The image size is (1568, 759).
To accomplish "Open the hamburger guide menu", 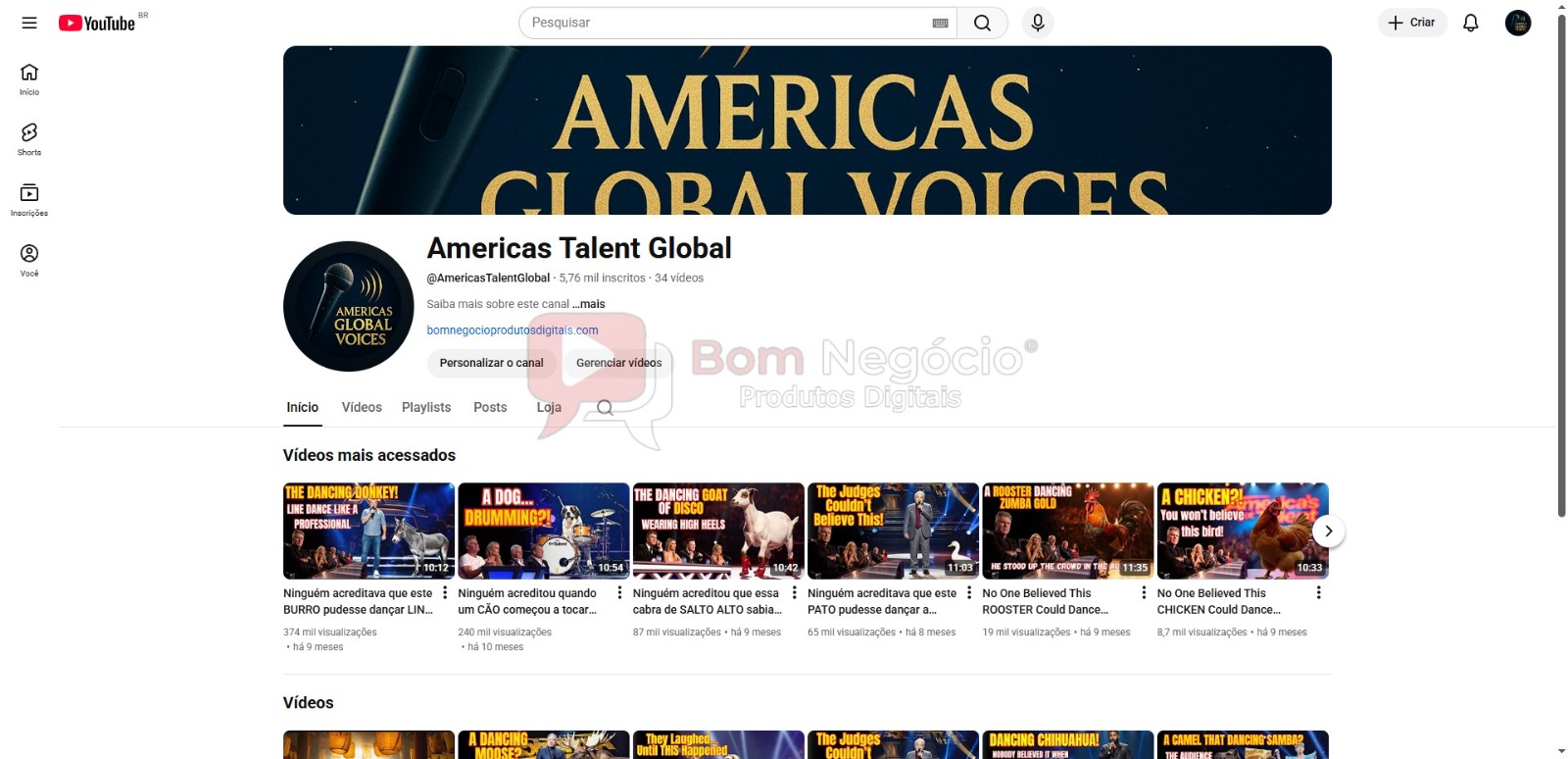I will coord(29,23).
